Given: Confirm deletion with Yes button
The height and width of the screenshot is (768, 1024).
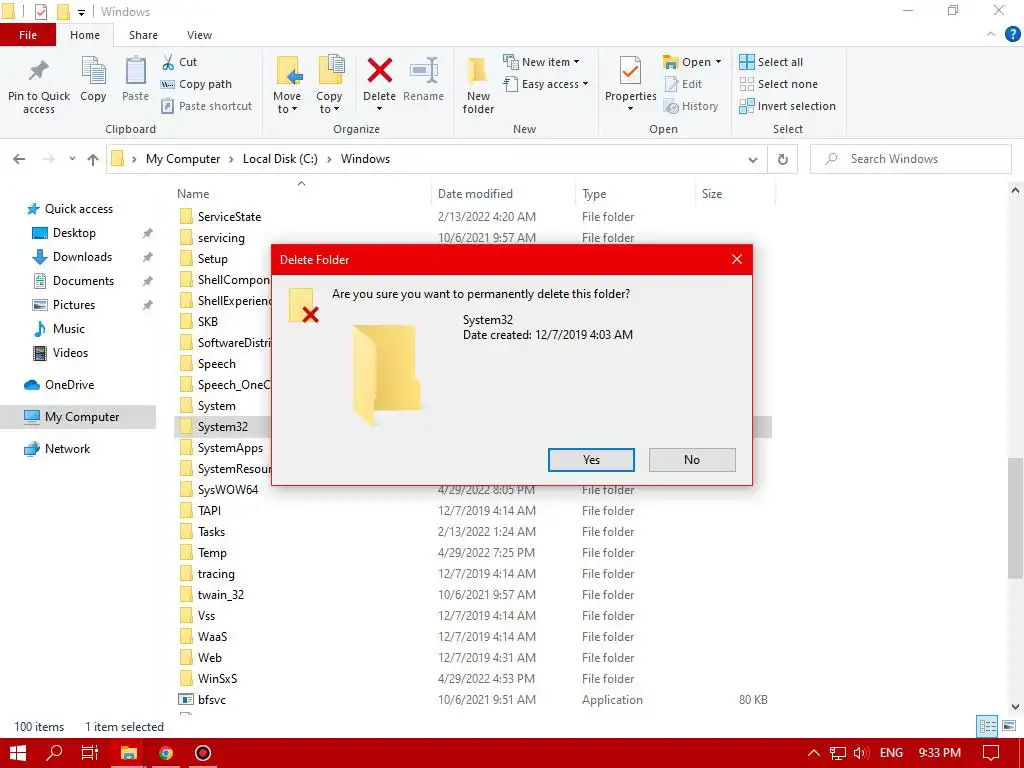Looking at the screenshot, I should 591,460.
